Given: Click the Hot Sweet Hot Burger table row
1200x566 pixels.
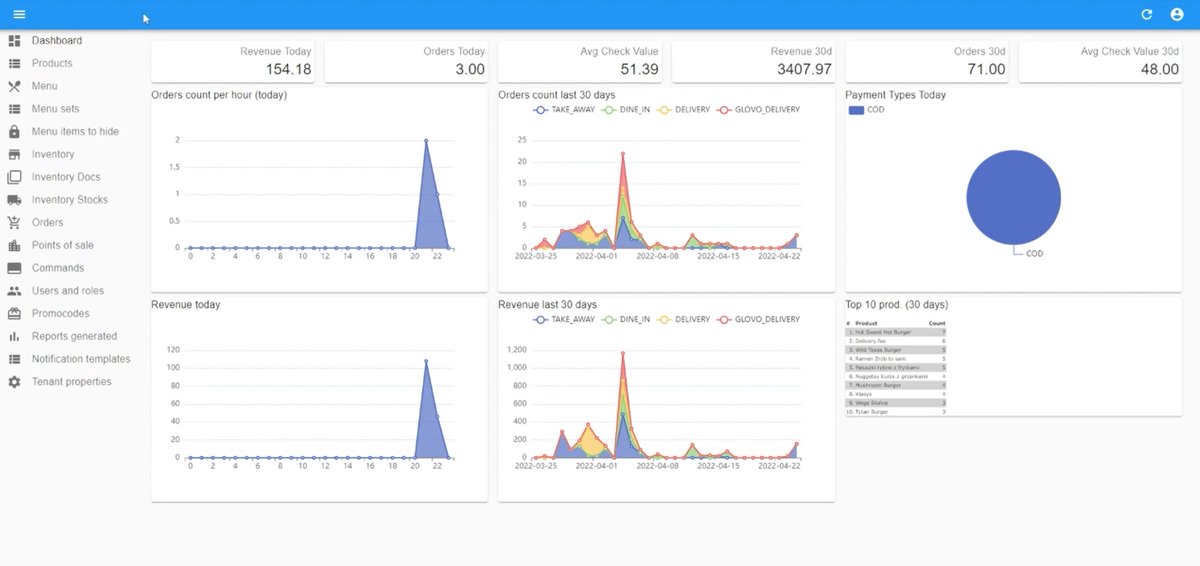Looking at the screenshot, I should click(896, 332).
